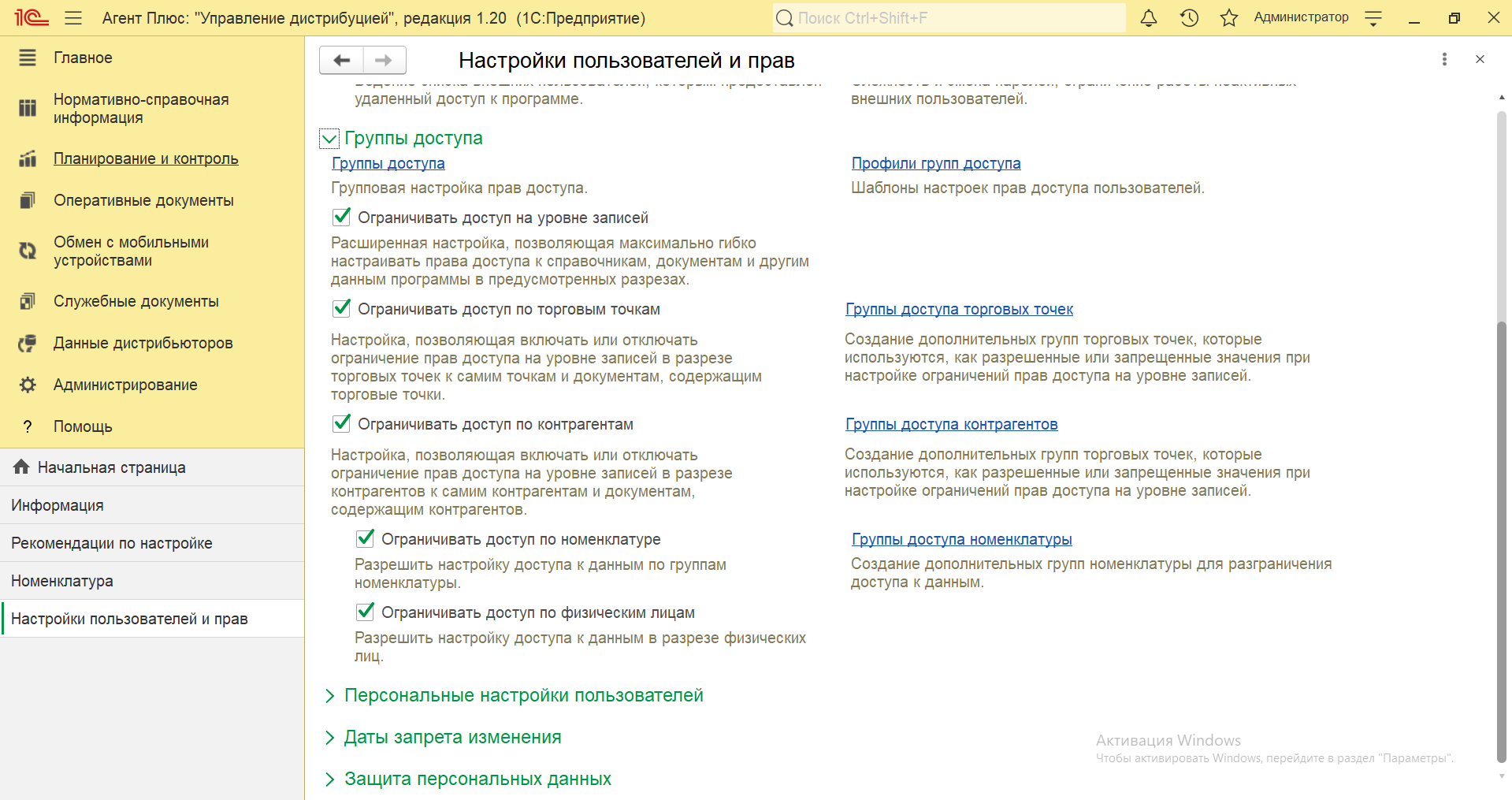
Task: Open the three-dot more actions menu
Action: click(1444, 59)
